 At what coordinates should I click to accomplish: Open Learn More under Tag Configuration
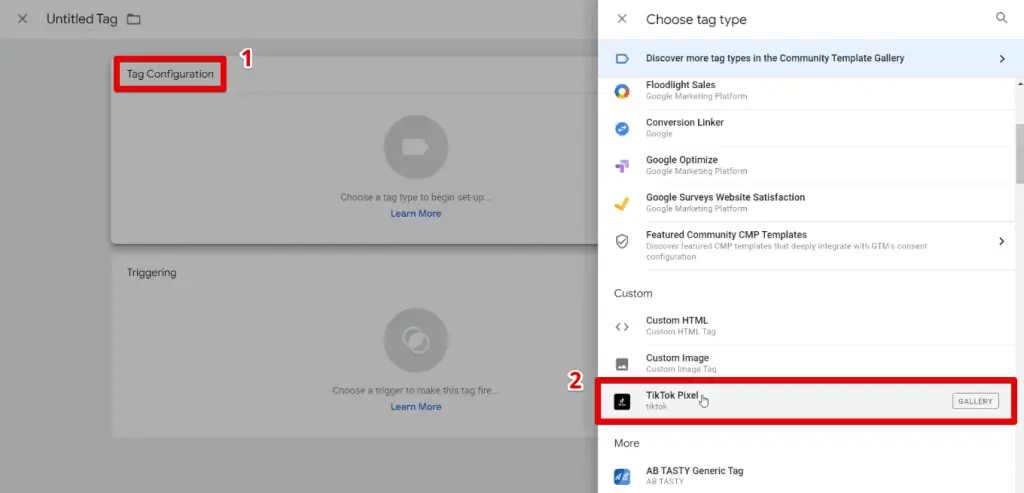(x=416, y=214)
